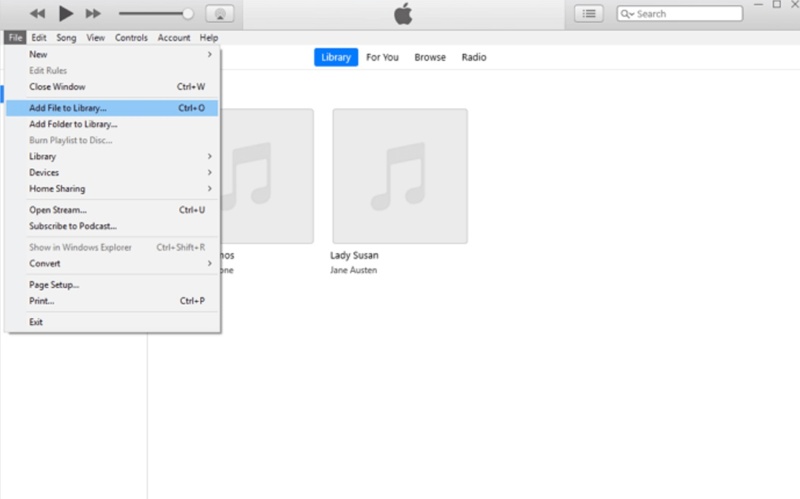
Task: Expand the Convert submenu
Action: [112, 264]
